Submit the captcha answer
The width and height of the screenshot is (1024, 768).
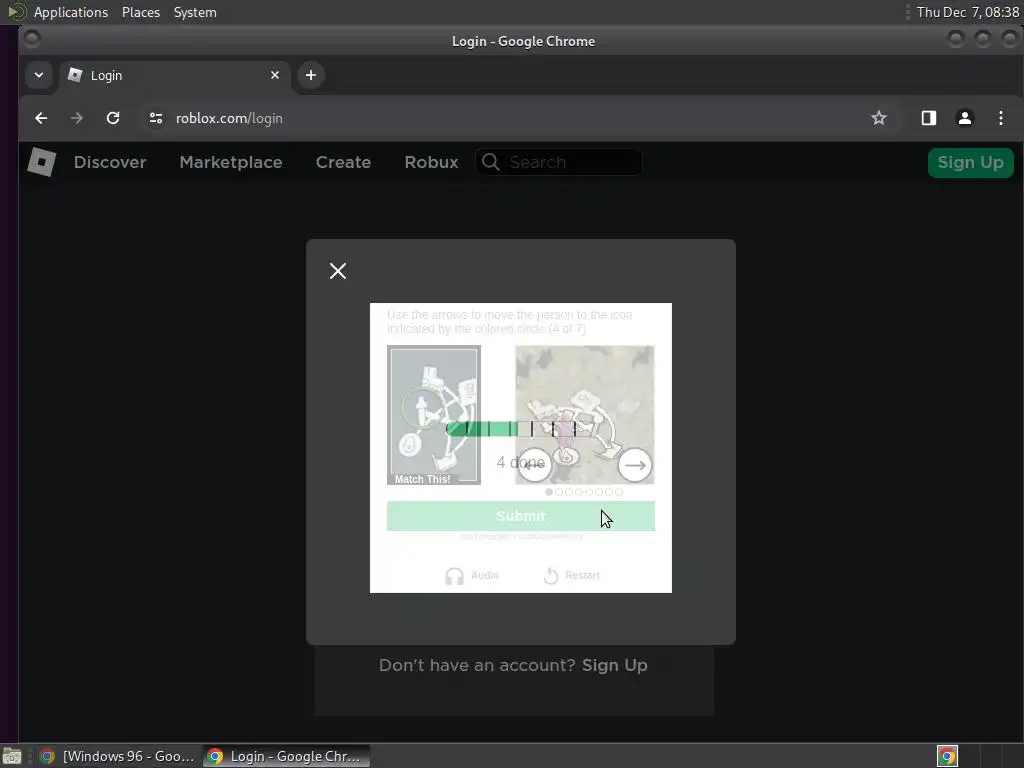click(x=520, y=516)
